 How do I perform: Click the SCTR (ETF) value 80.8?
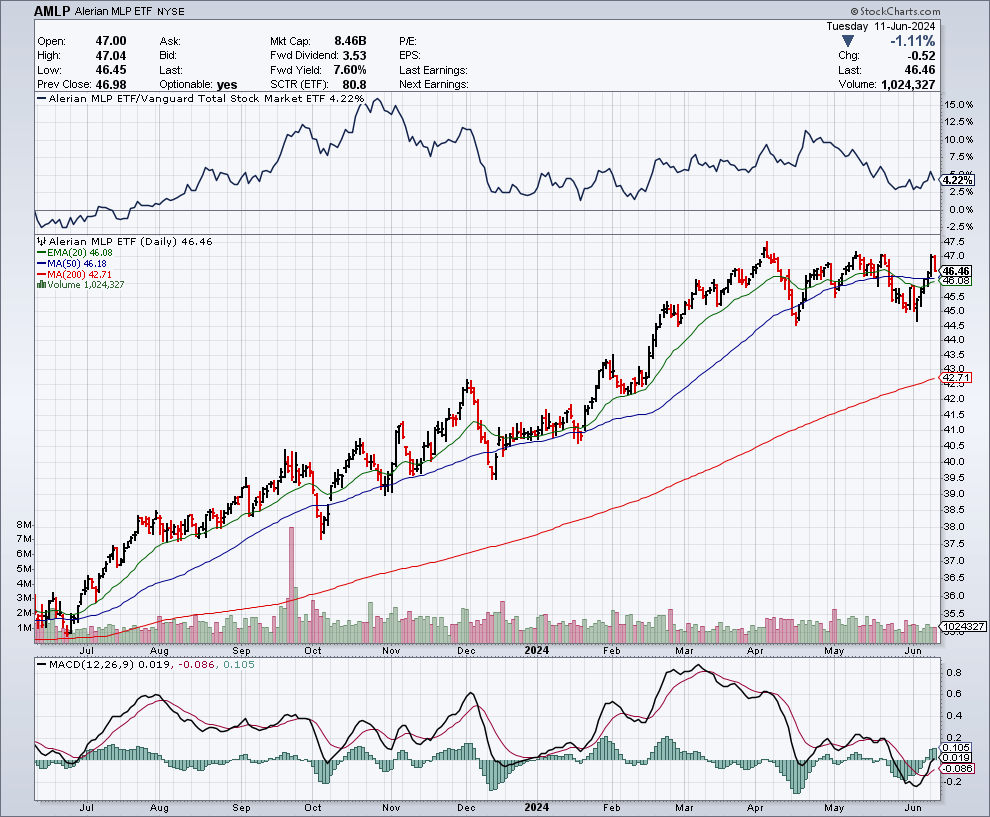tap(354, 85)
